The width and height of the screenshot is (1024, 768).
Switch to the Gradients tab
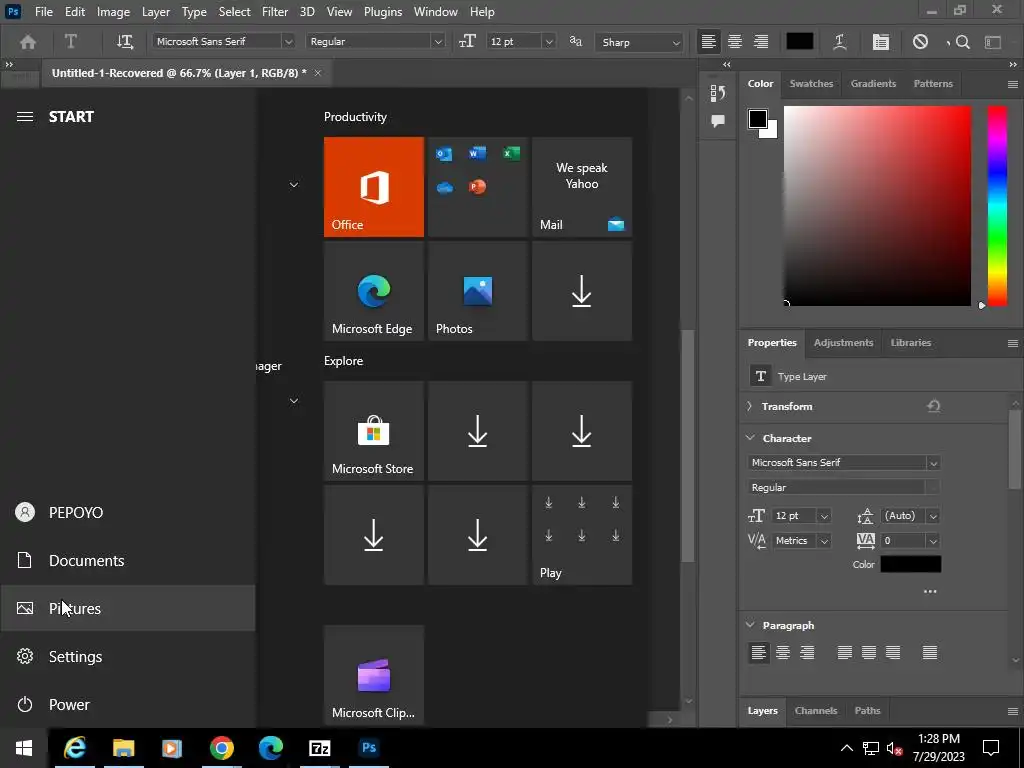coord(873,84)
